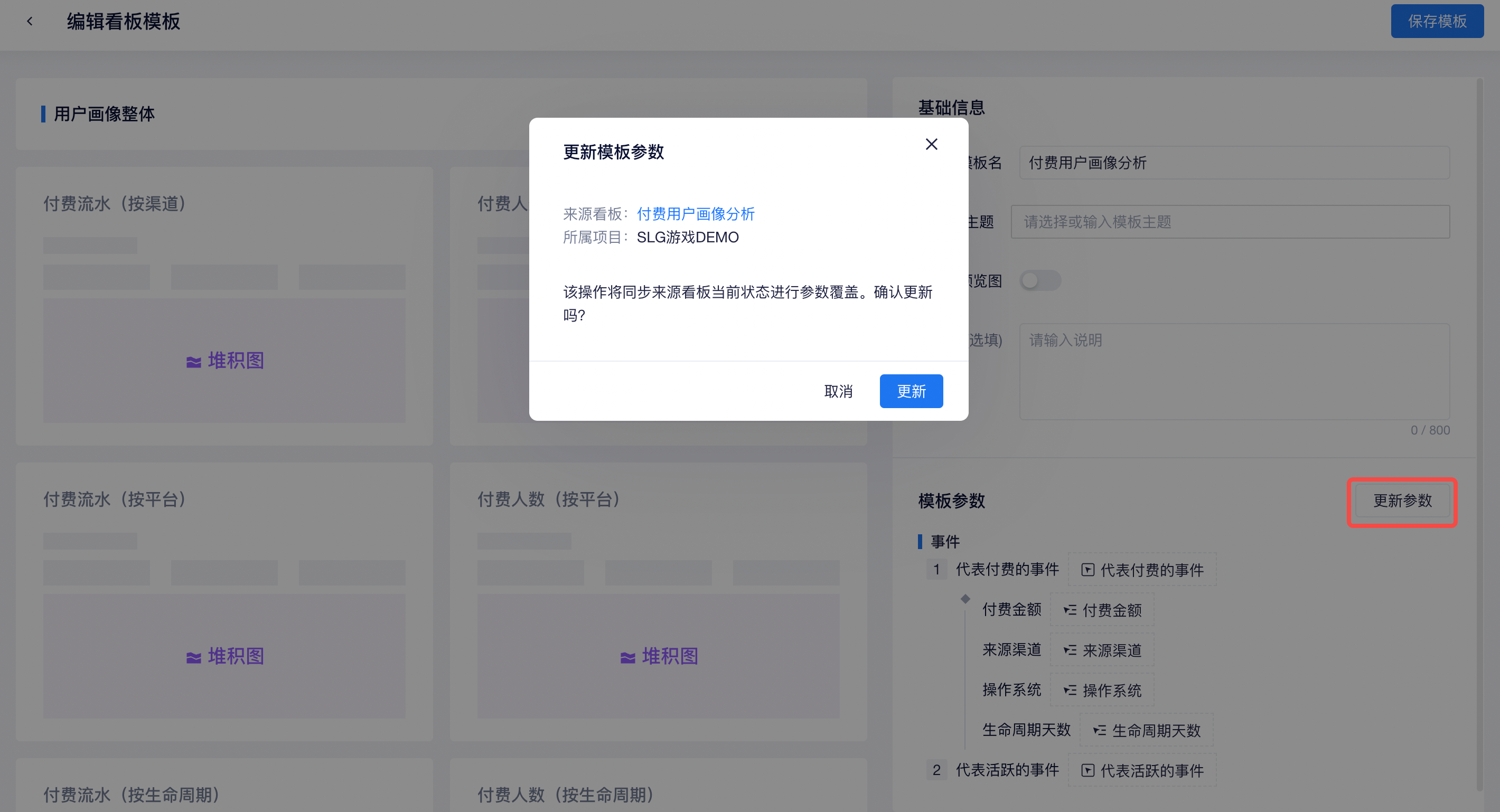Click the 代表活跃的事件 parameter tag
1500x812 pixels.
point(1142,771)
